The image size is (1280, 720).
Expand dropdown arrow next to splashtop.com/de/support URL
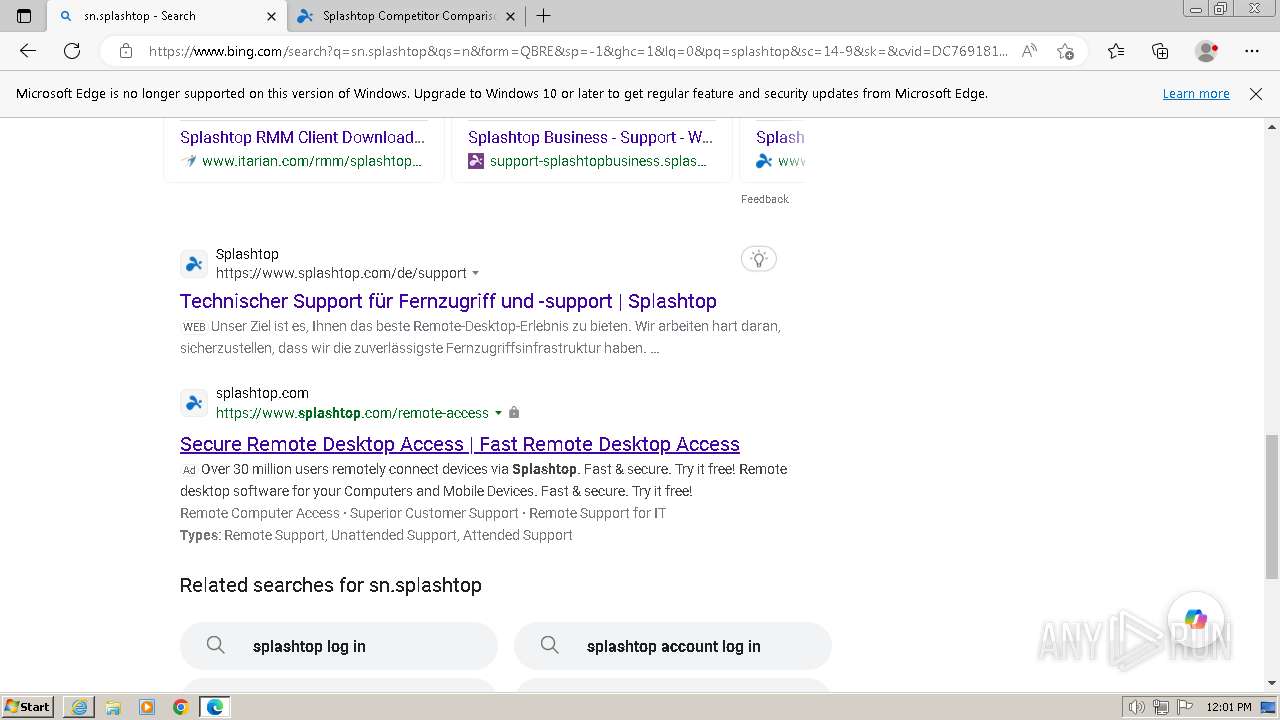coord(476,273)
